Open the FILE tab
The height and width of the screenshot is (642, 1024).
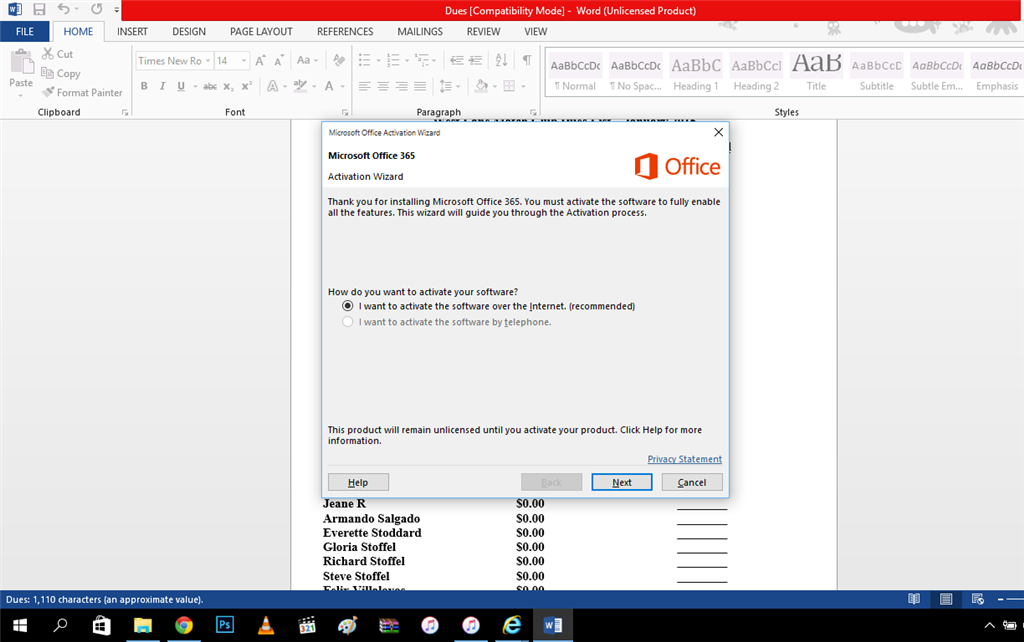point(25,31)
